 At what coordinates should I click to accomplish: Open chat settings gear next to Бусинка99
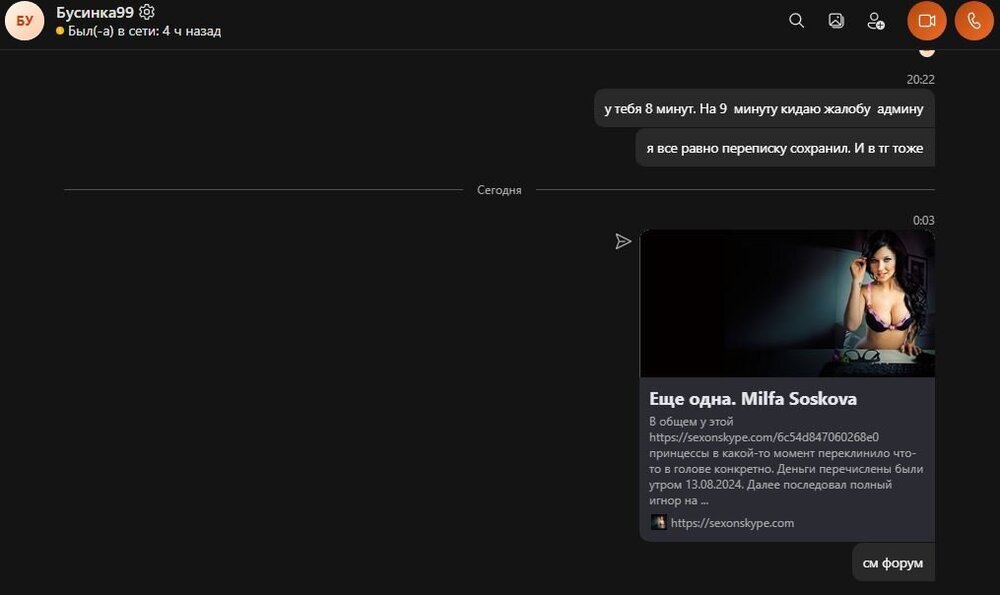click(147, 12)
